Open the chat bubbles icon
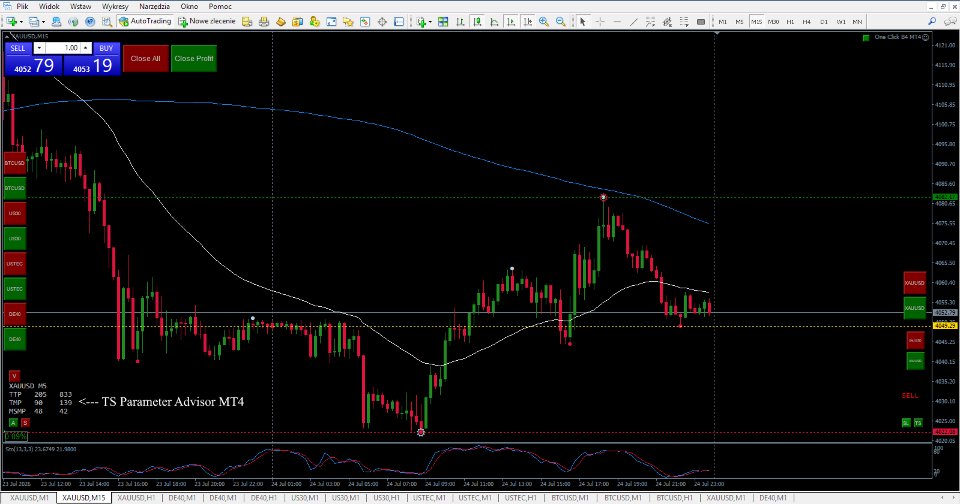 click(x=950, y=21)
